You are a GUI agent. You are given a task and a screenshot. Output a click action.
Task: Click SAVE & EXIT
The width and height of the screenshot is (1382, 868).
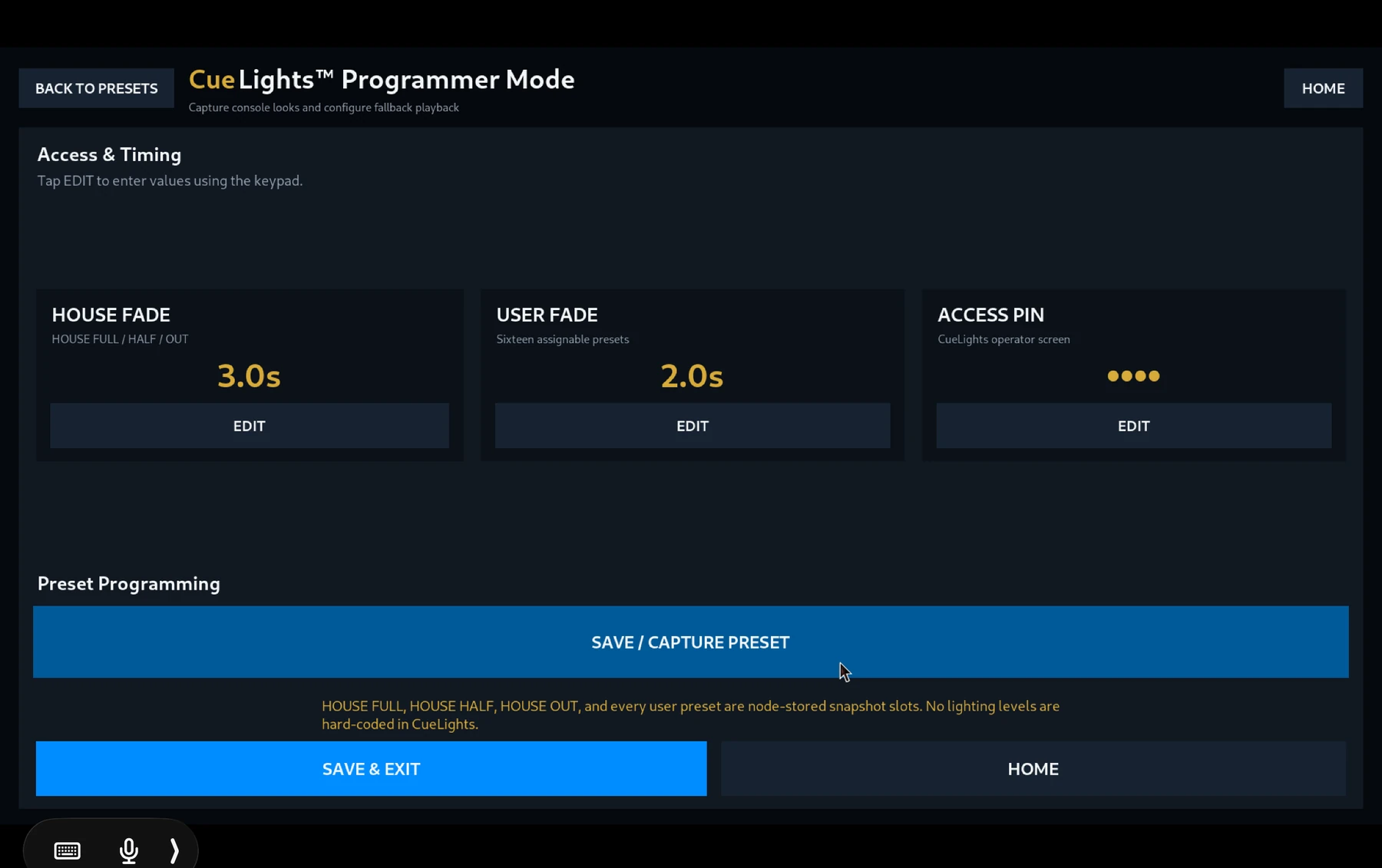click(371, 769)
